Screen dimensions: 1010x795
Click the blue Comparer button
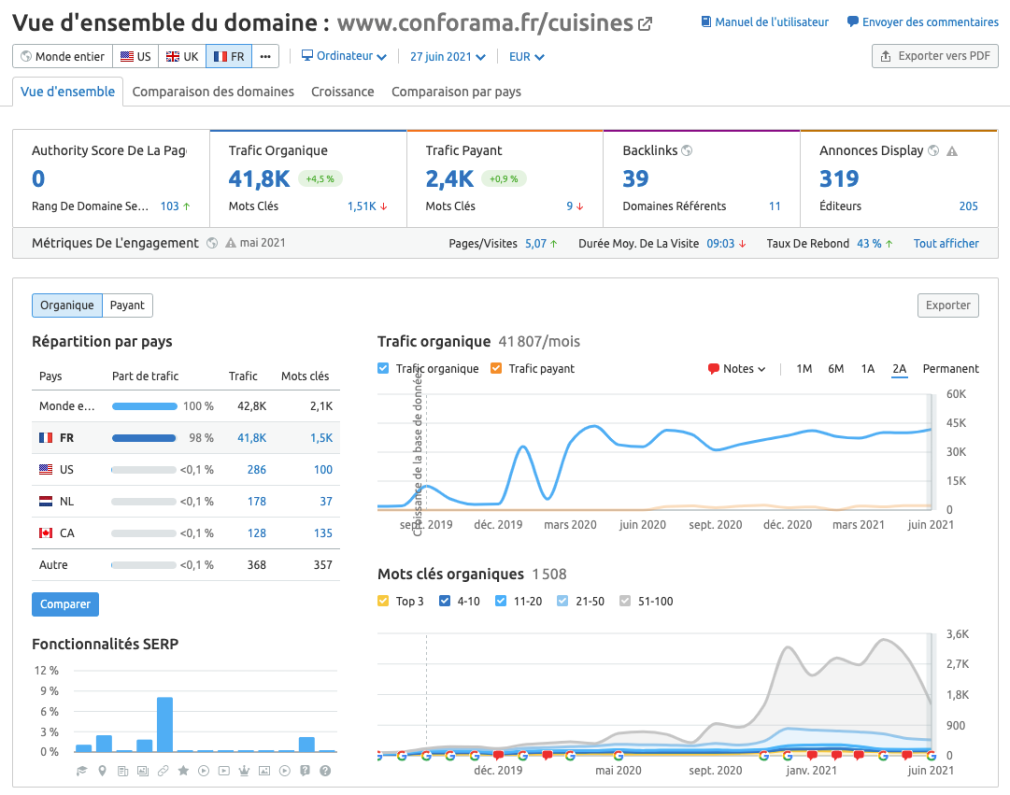coord(65,604)
